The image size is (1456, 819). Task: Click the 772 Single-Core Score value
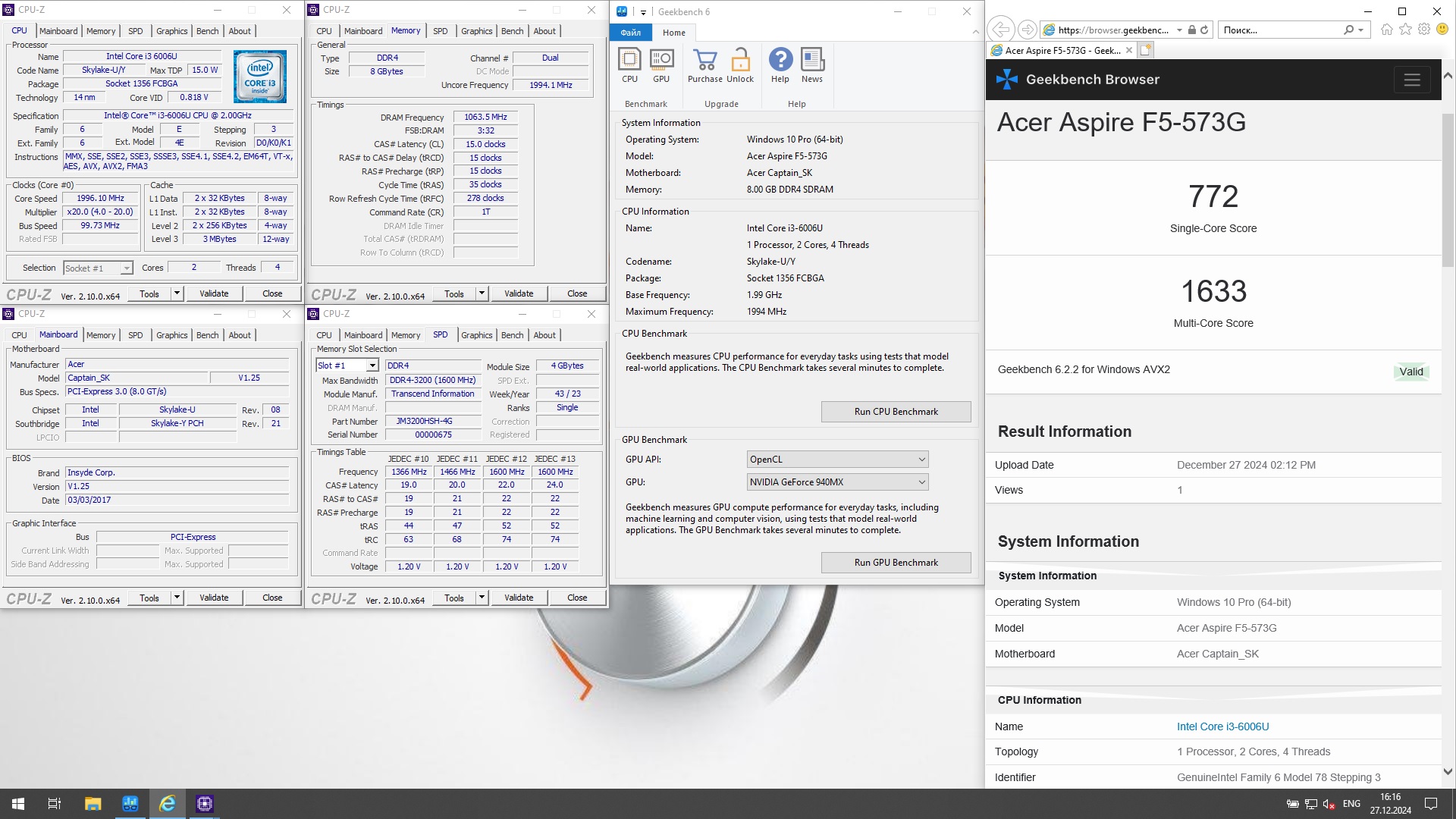[1213, 197]
